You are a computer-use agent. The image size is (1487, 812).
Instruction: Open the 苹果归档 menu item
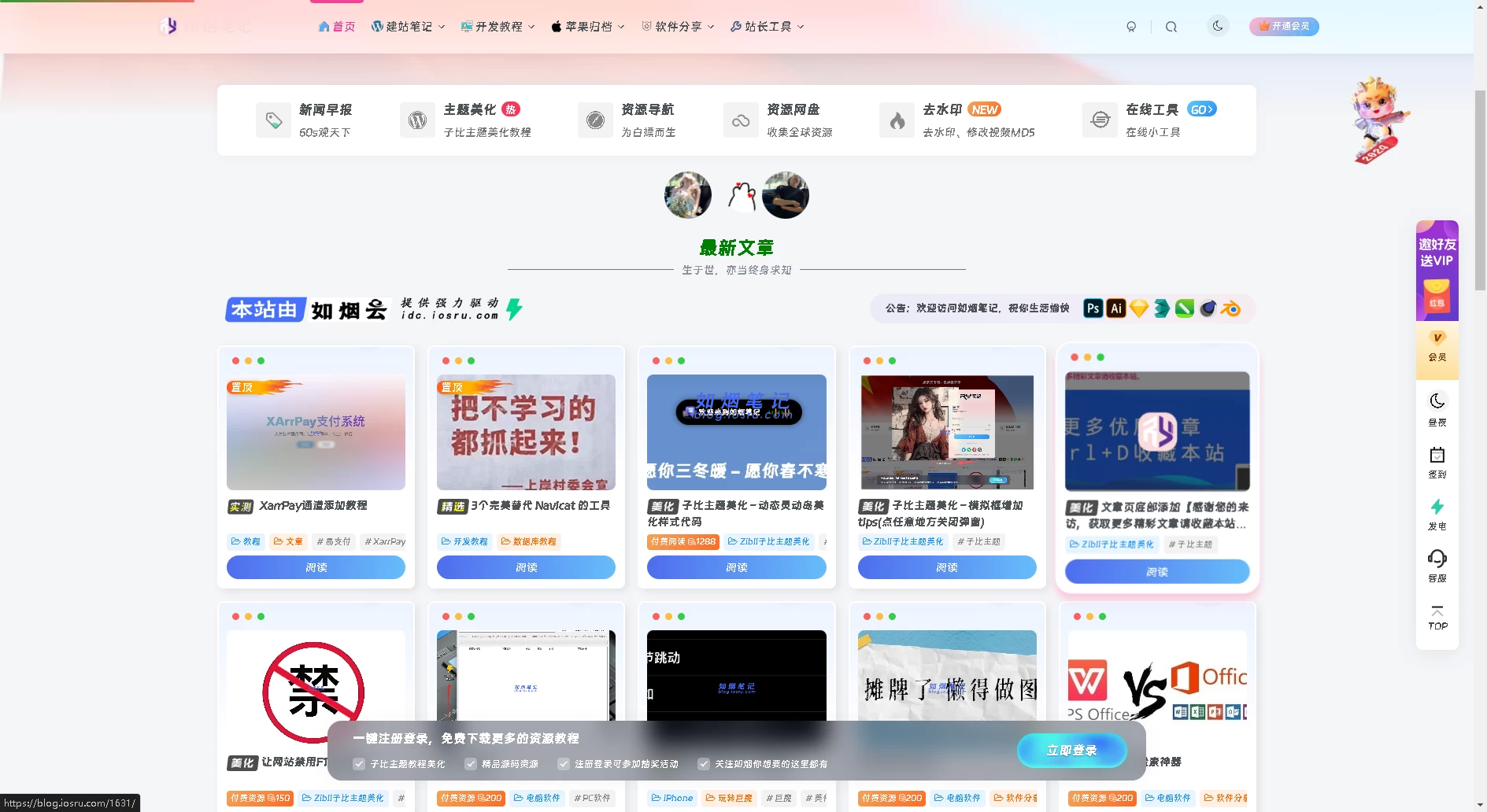coord(587,27)
